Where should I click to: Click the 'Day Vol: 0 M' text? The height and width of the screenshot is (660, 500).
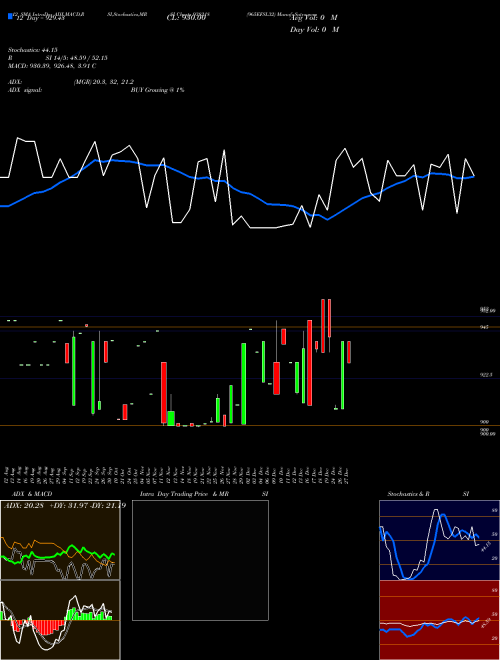[x=314, y=30]
